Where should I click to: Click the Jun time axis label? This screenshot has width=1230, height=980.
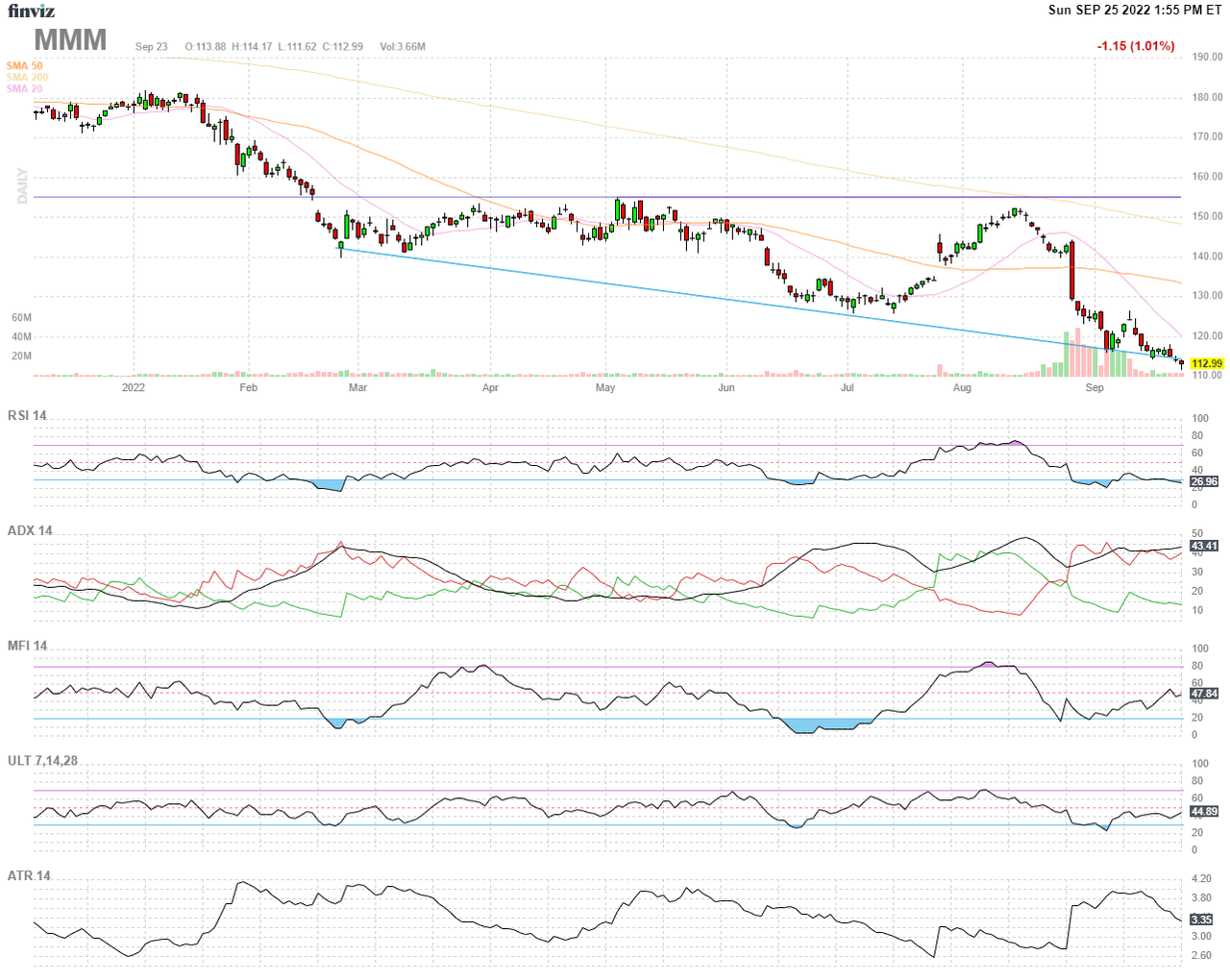coord(726,387)
